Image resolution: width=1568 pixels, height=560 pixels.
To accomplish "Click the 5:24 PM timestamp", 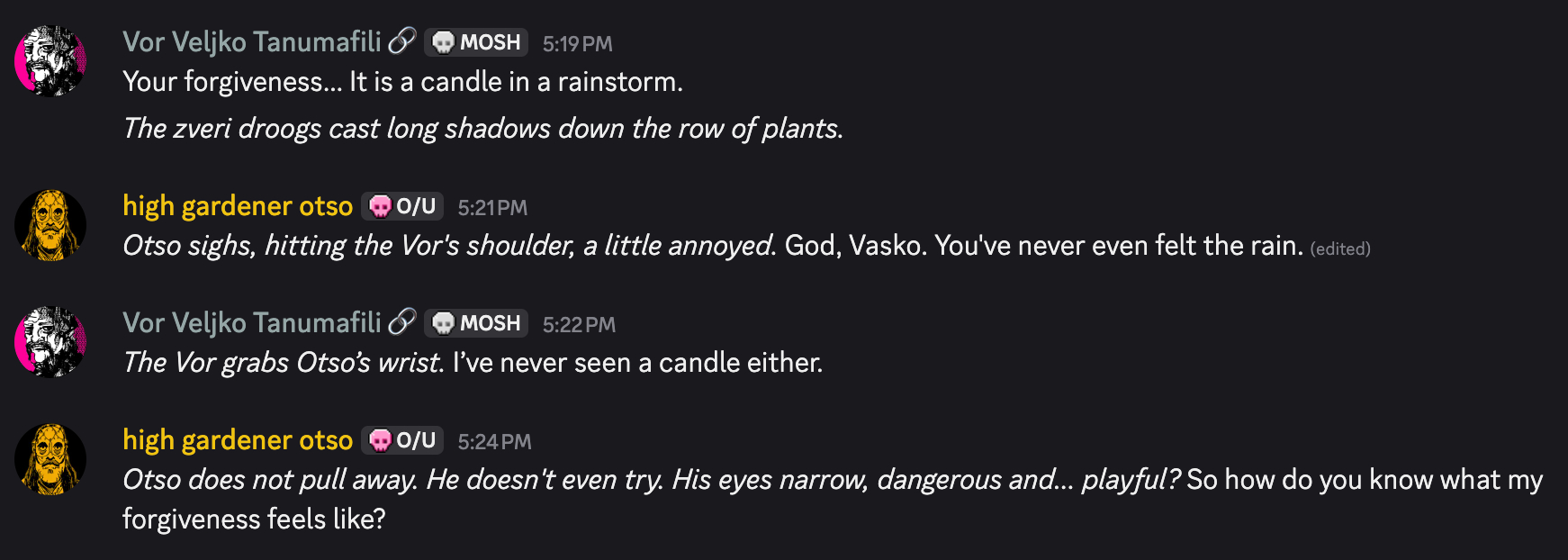I will click(494, 442).
